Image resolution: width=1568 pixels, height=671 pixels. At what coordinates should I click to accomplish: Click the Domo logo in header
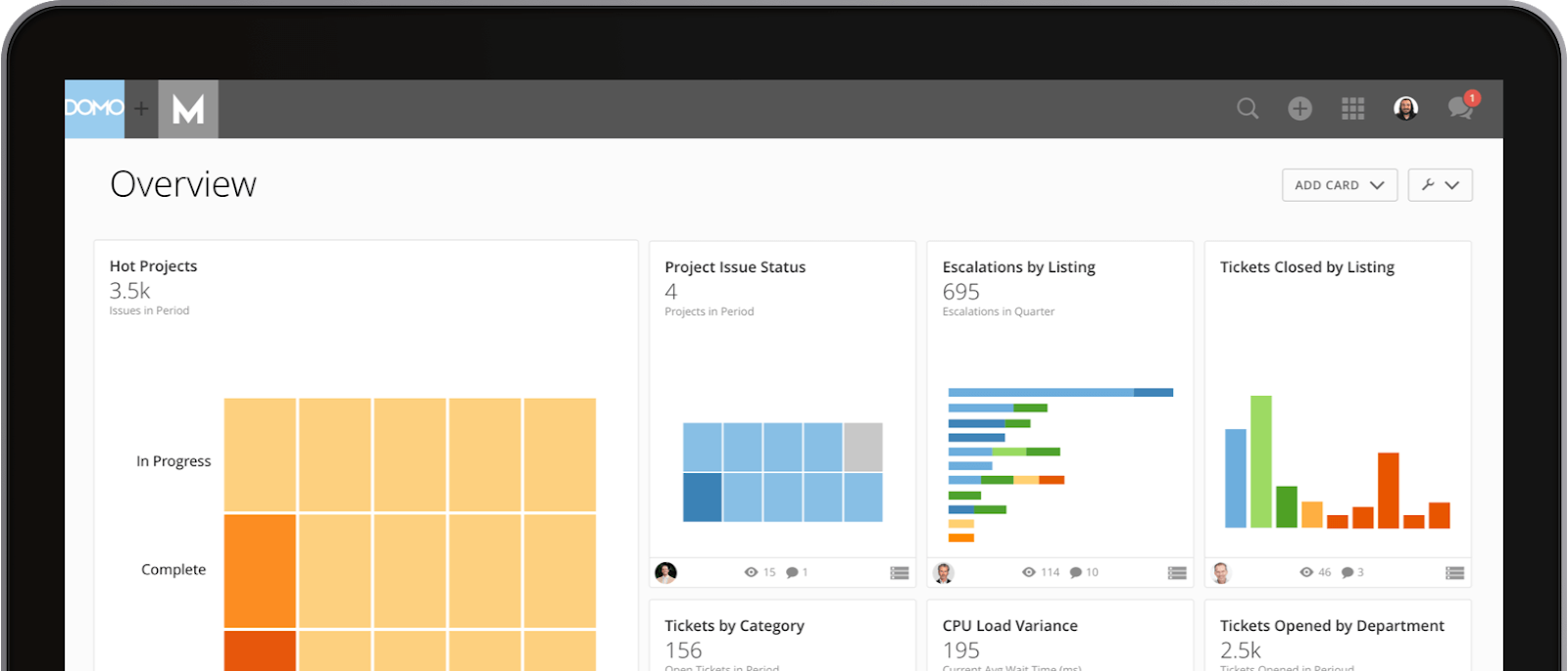(x=94, y=108)
